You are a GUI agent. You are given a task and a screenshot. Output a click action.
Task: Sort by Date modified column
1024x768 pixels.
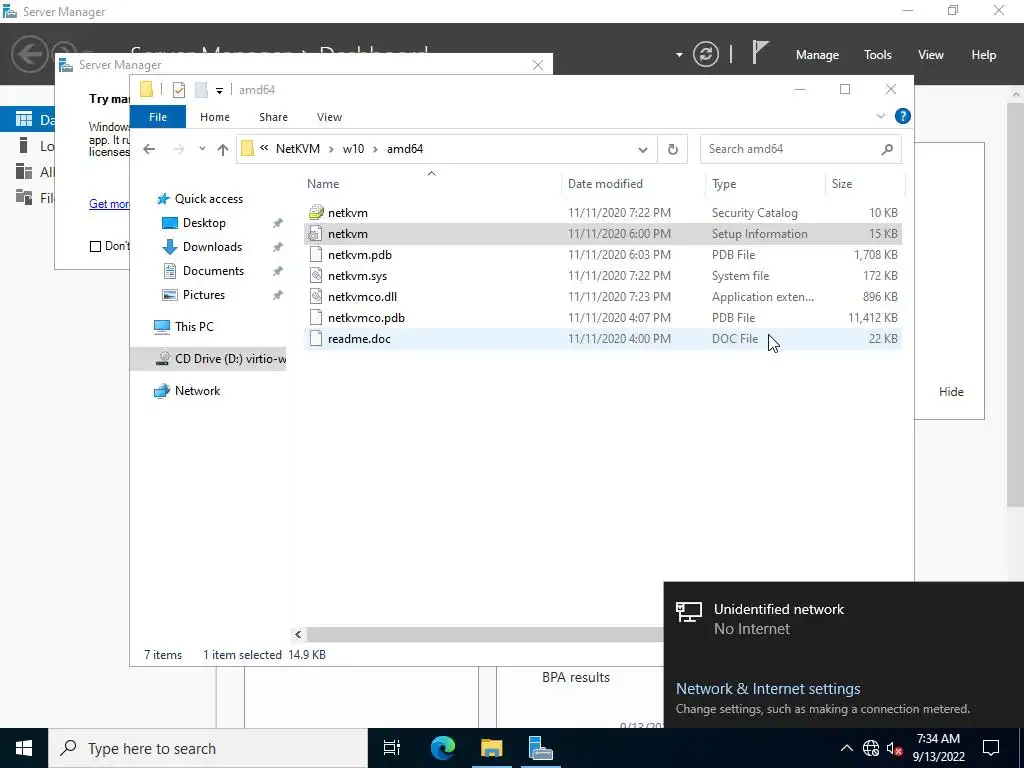pyautogui.click(x=605, y=184)
